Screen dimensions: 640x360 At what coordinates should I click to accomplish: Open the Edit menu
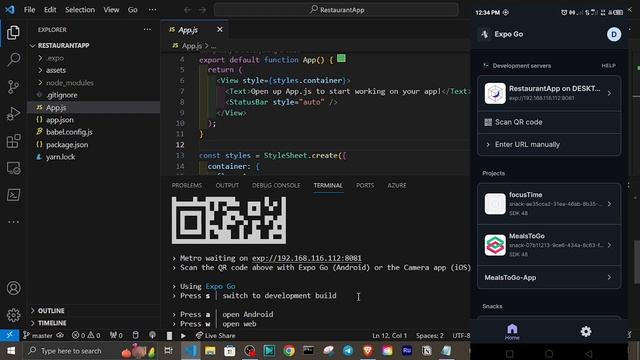[x=50, y=10]
